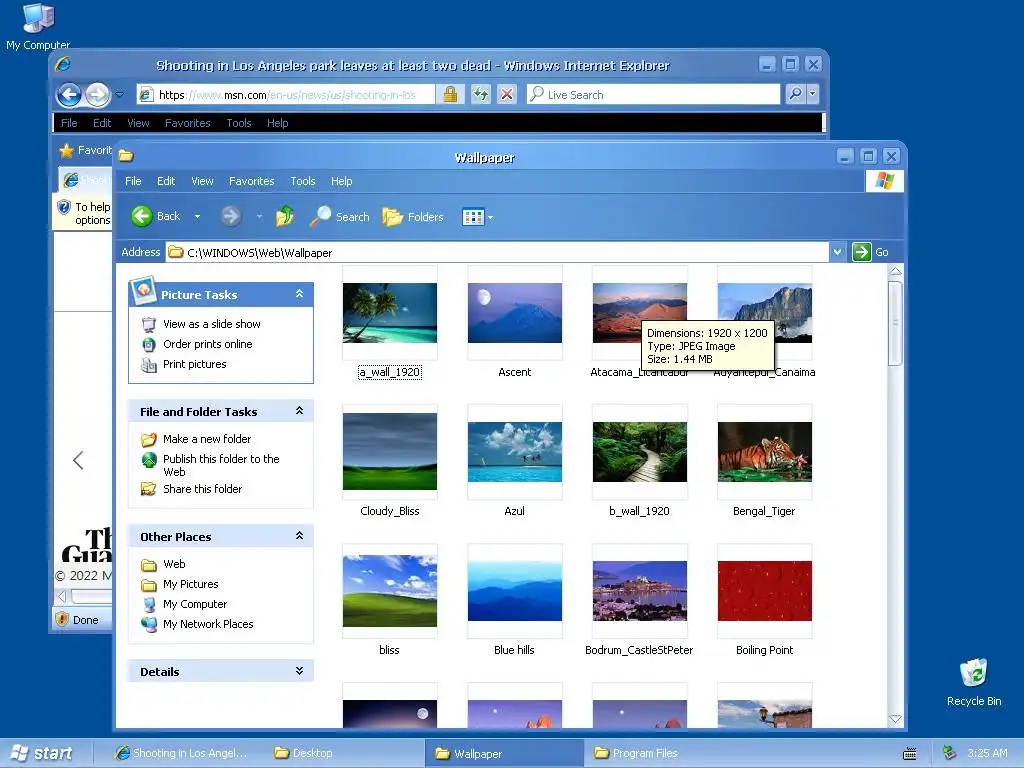Open the Address bar dropdown
The height and width of the screenshot is (768, 1024).
coord(837,252)
